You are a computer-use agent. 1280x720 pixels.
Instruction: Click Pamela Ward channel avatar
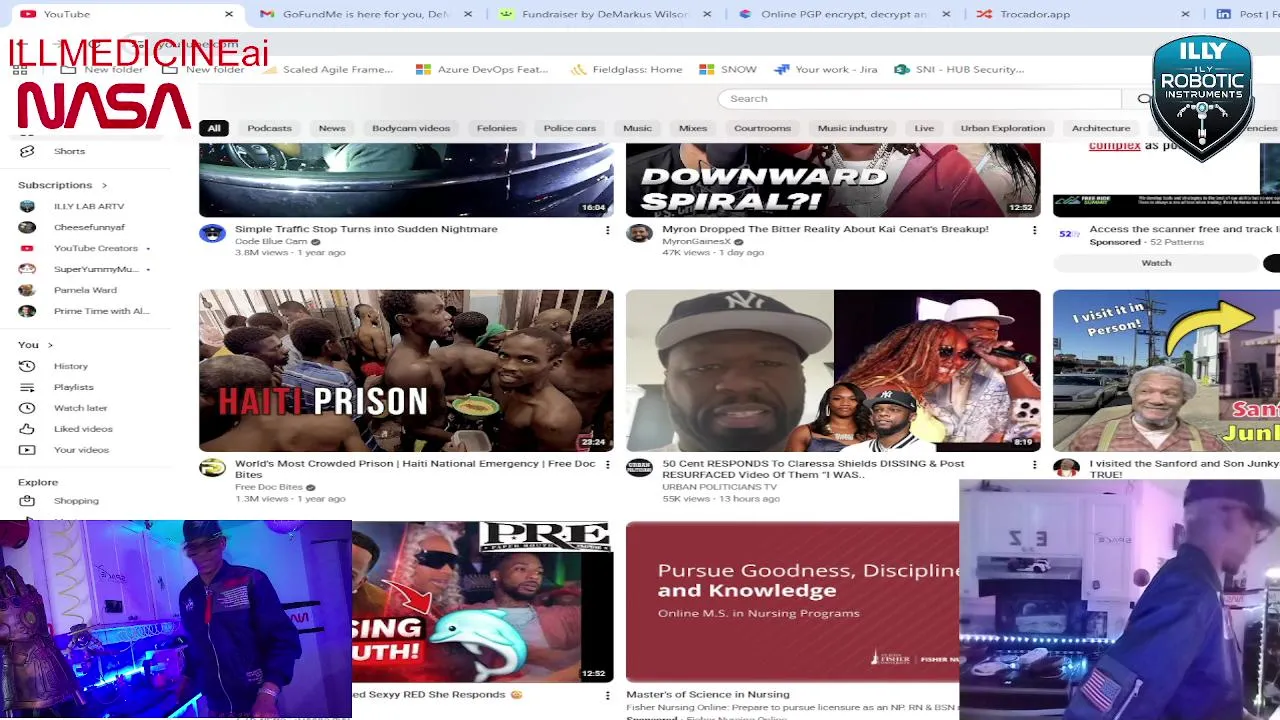point(27,290)
